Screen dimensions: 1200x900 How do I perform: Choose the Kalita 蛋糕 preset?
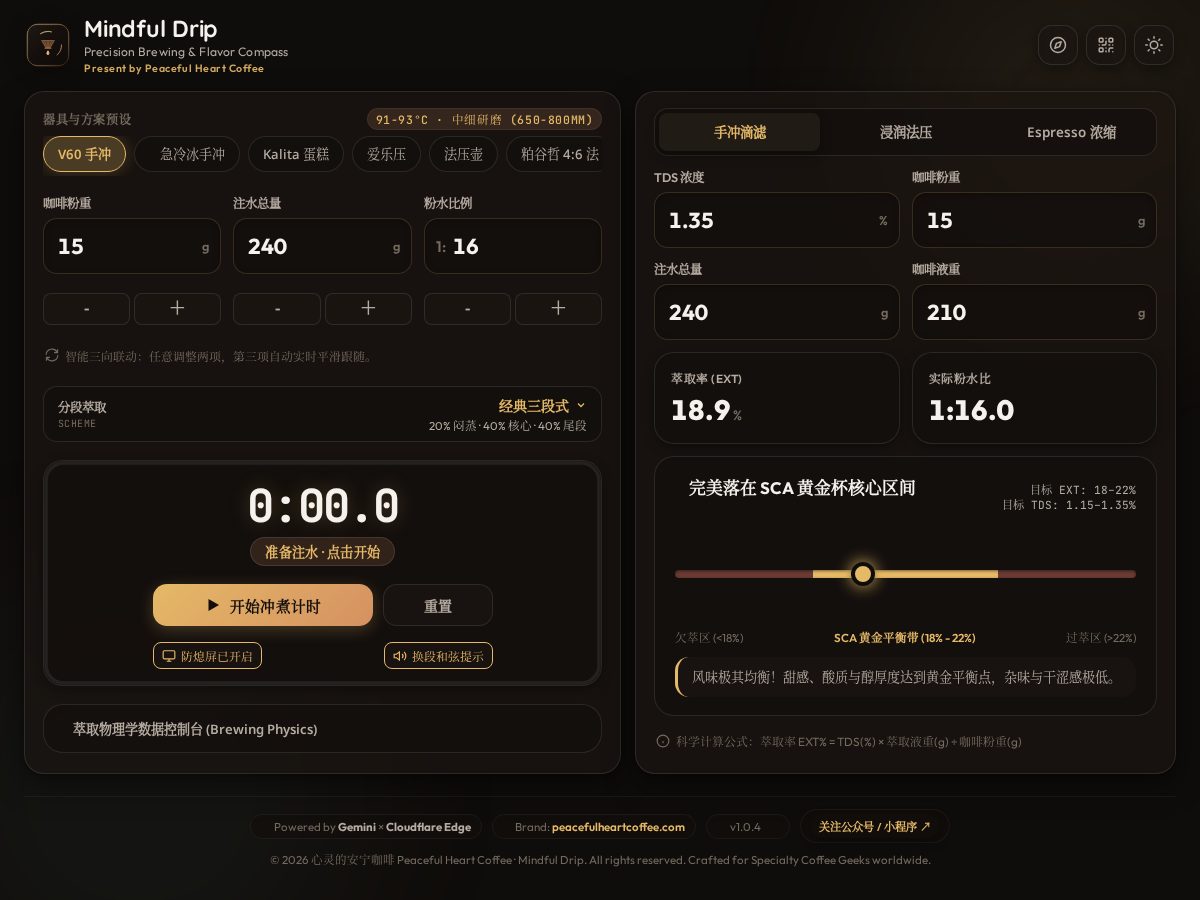click(296, 154)
